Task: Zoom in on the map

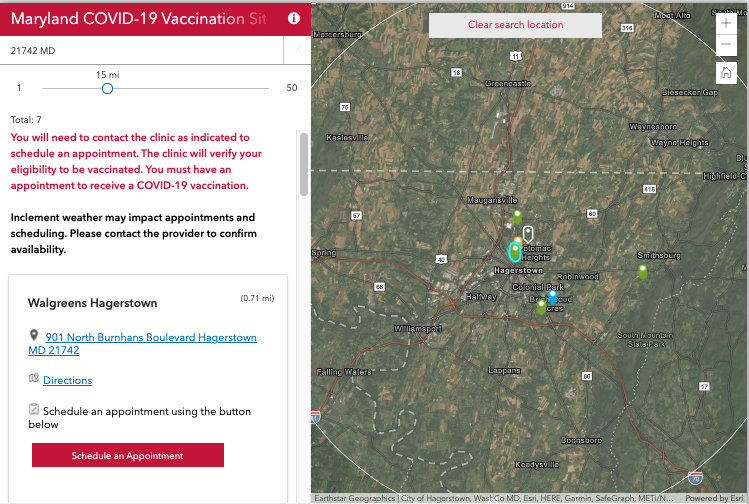Action: tap(726, 23)
